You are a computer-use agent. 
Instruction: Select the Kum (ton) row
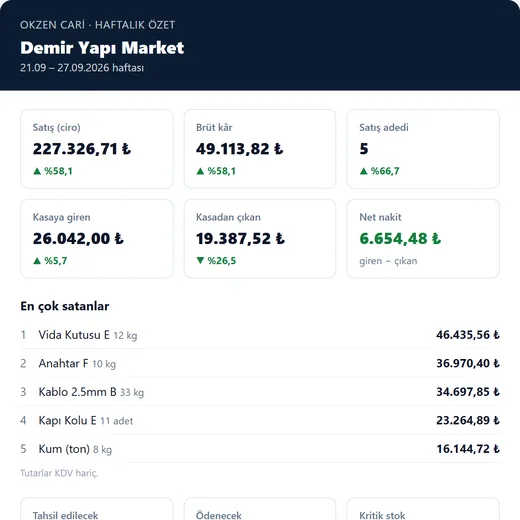(260, 449)
